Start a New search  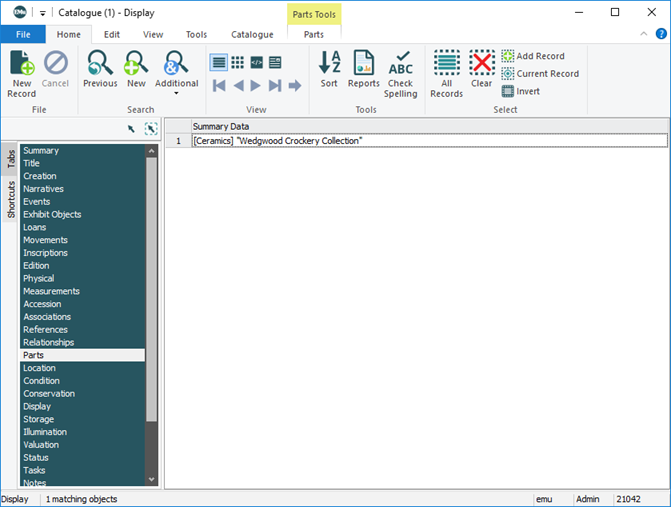pos(135,72)
